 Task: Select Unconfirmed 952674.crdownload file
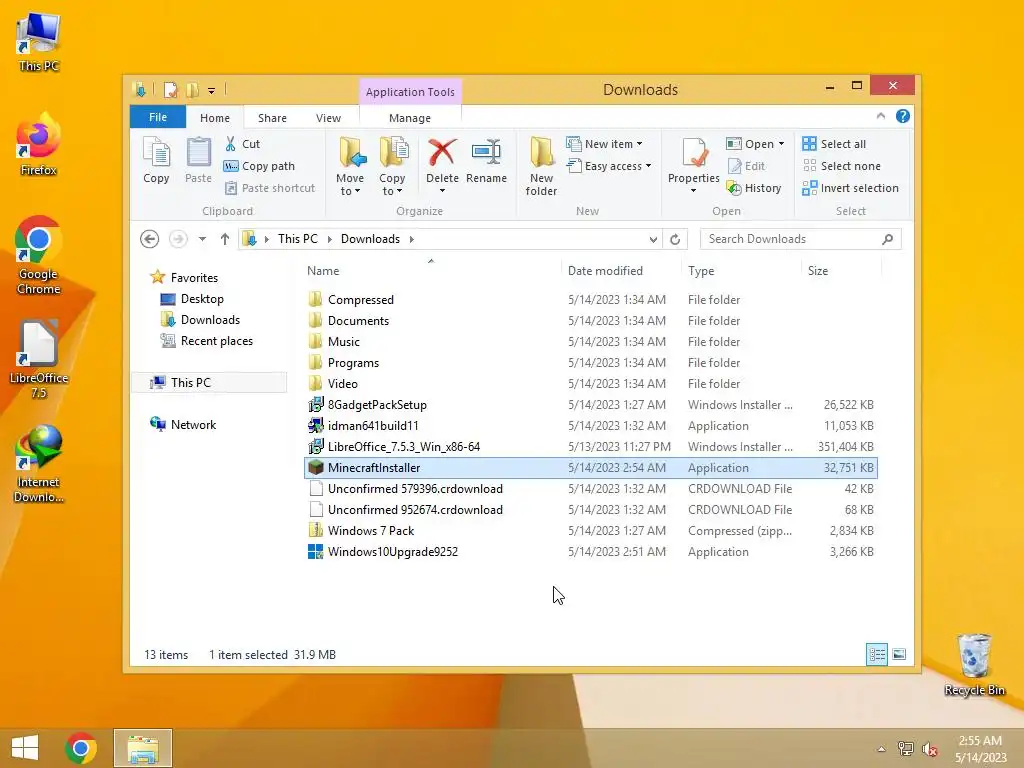coord(590,509)
